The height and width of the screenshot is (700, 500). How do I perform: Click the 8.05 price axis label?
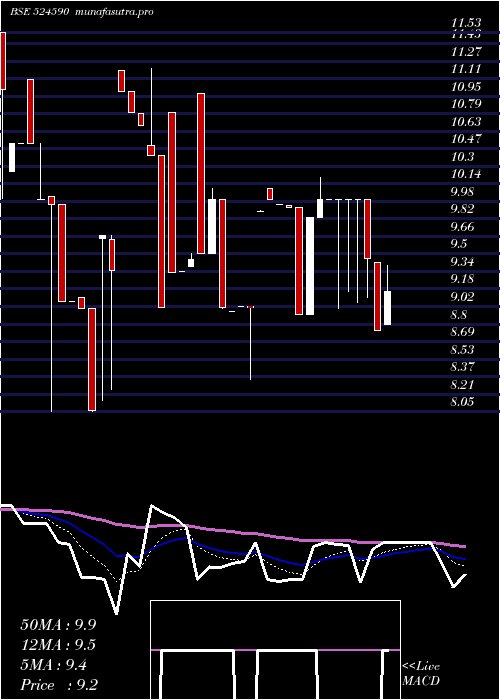[462, 402]
